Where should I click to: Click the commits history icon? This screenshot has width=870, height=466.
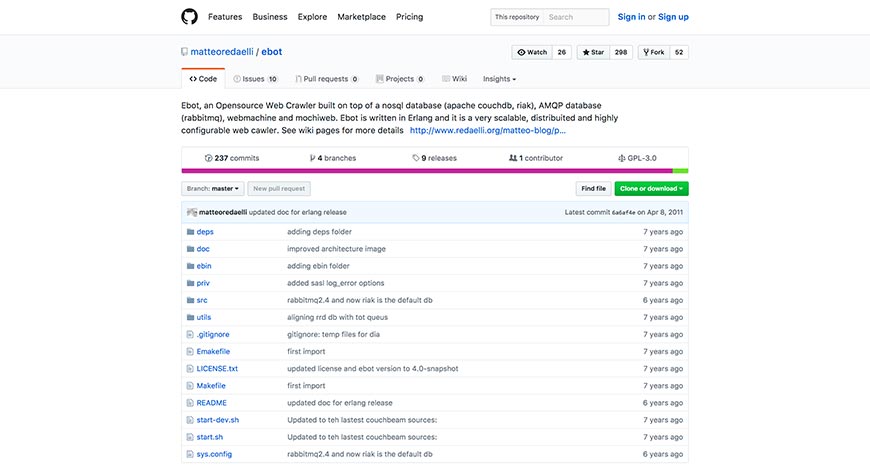[208, 158]
